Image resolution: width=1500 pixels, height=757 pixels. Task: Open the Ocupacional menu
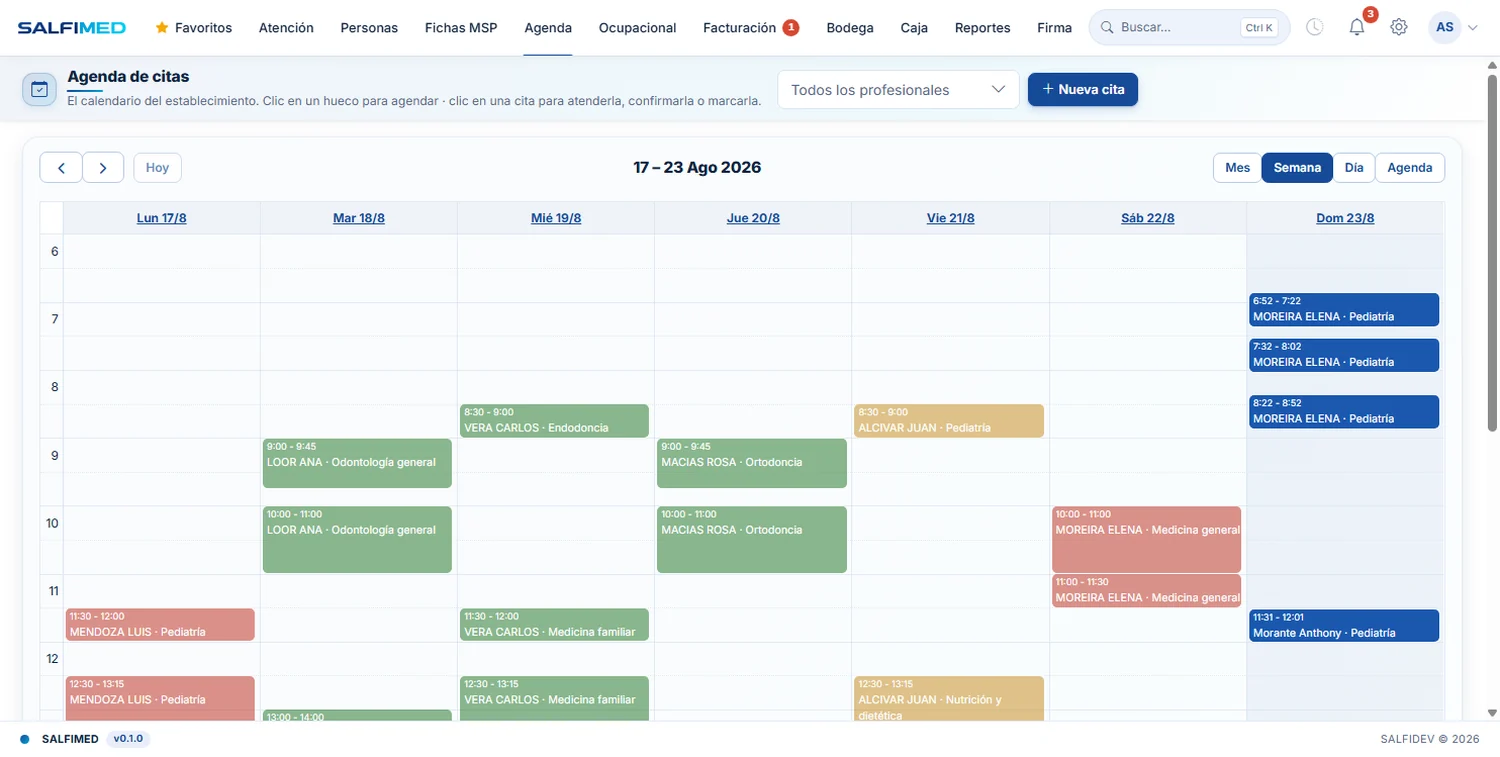pos(637,28)
